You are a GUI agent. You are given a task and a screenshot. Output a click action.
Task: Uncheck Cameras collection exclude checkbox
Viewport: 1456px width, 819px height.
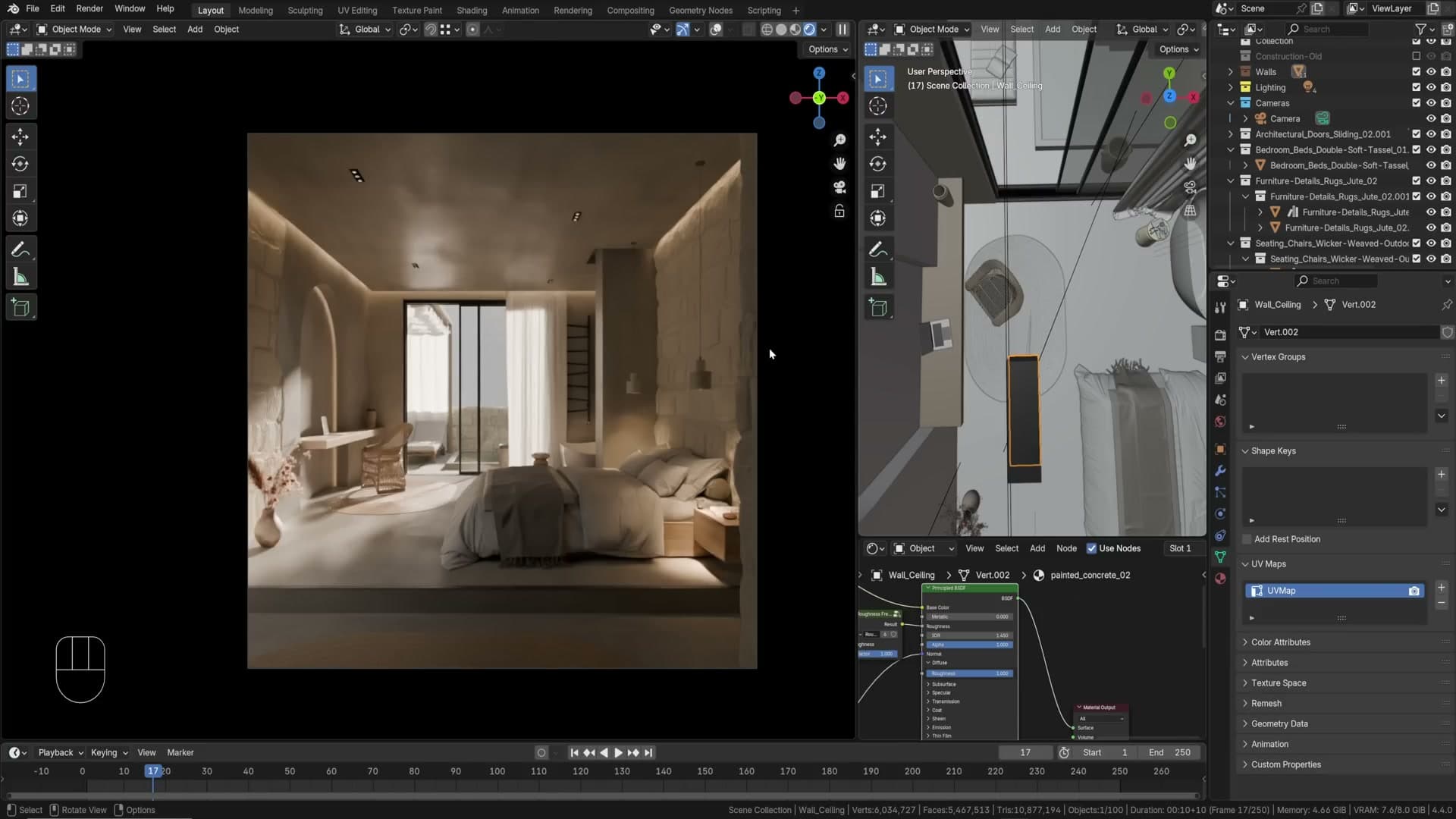tap(1416, 103)
